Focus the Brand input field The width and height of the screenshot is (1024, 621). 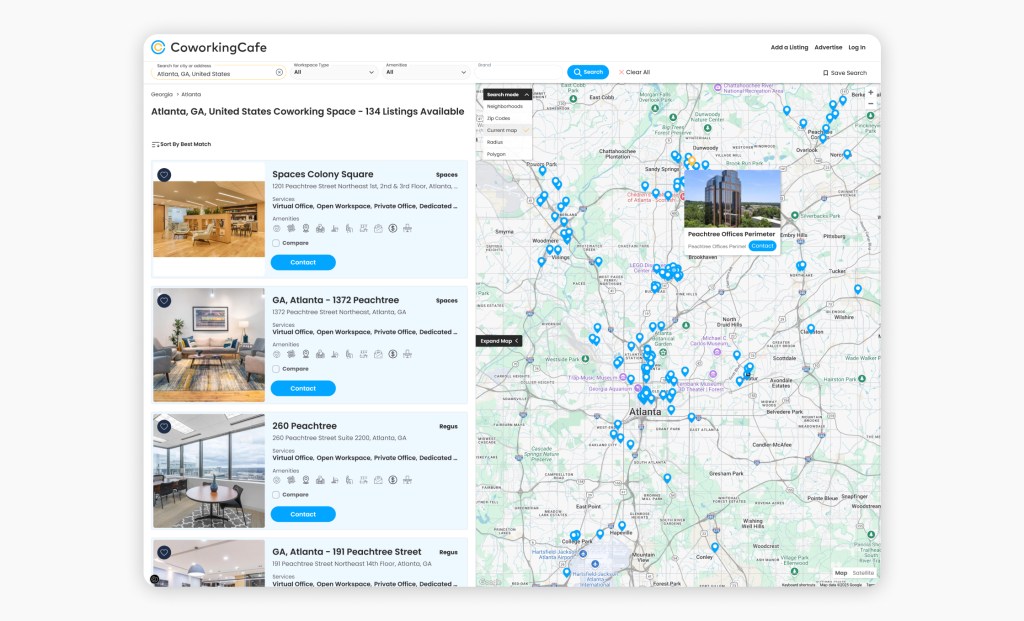518,72
